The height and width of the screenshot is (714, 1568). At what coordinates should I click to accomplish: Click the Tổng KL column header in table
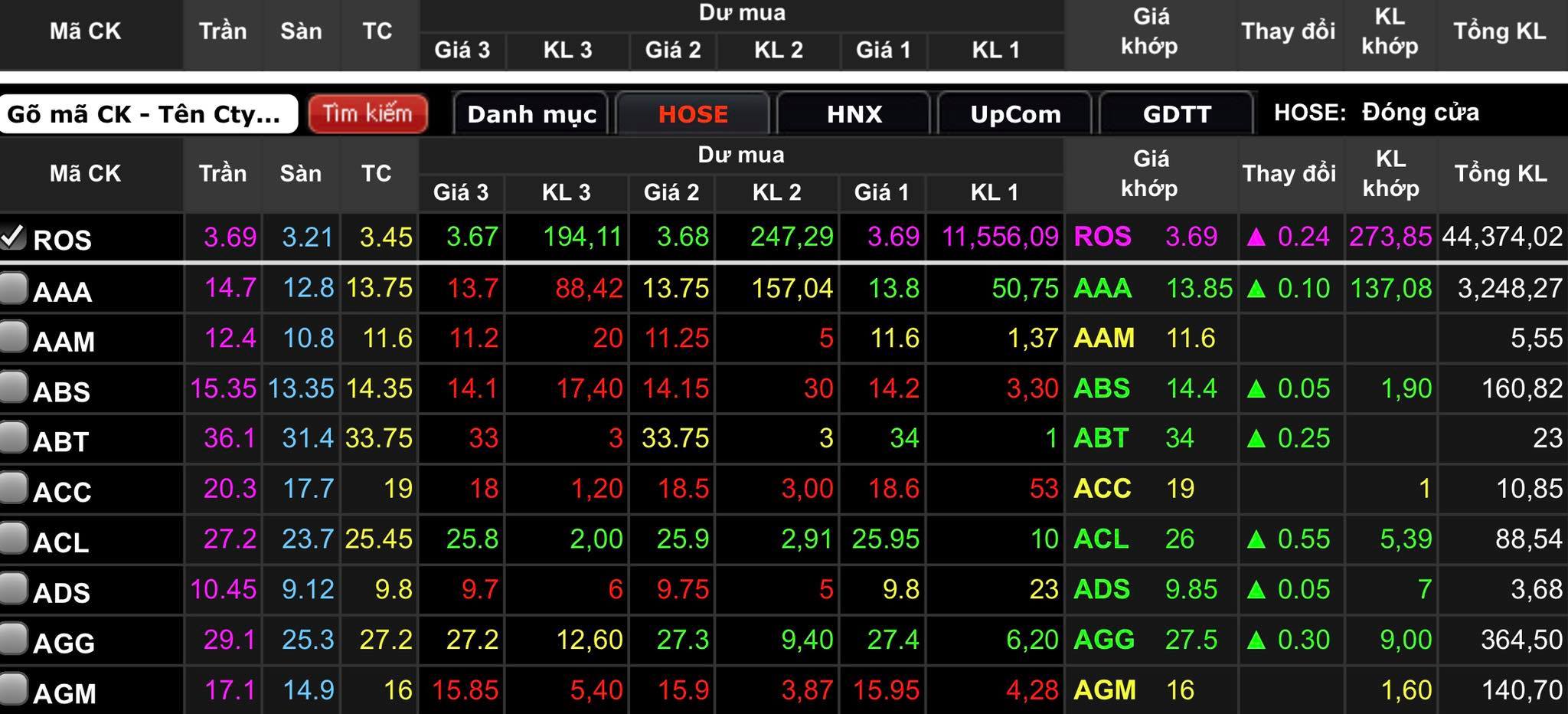coord(1501,173)
